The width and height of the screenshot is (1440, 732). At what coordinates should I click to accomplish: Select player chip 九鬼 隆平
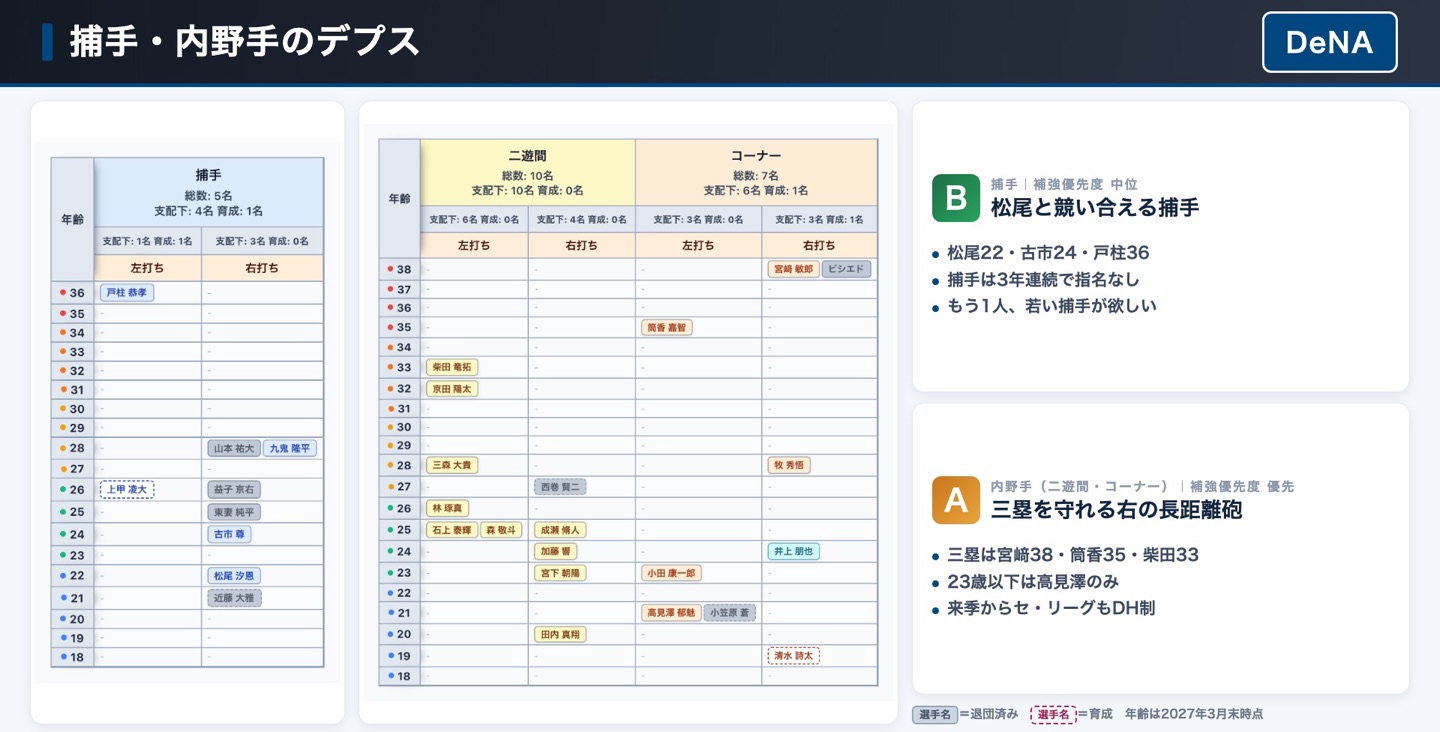point(290,449)
